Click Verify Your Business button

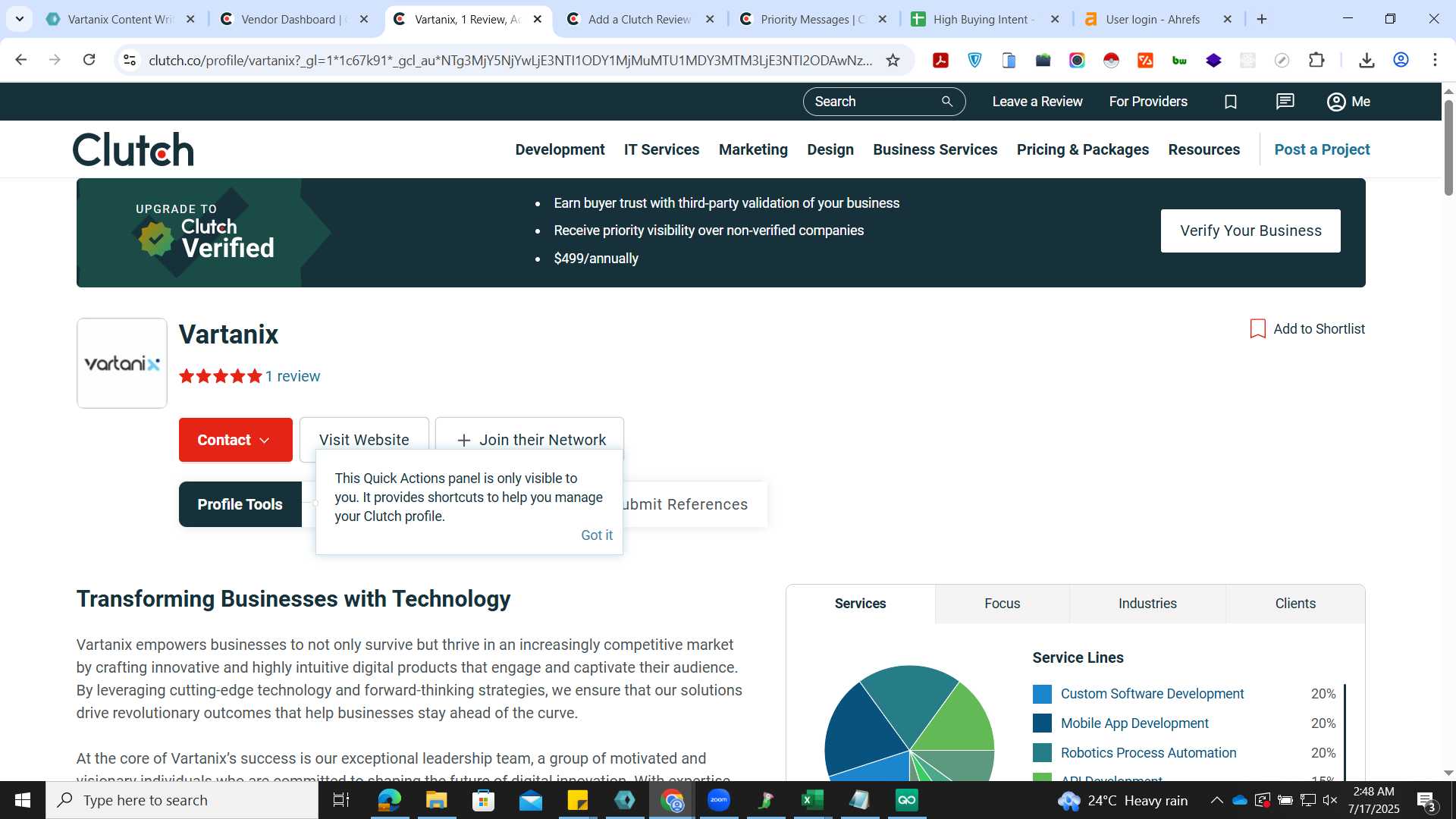pos(1250,231)
